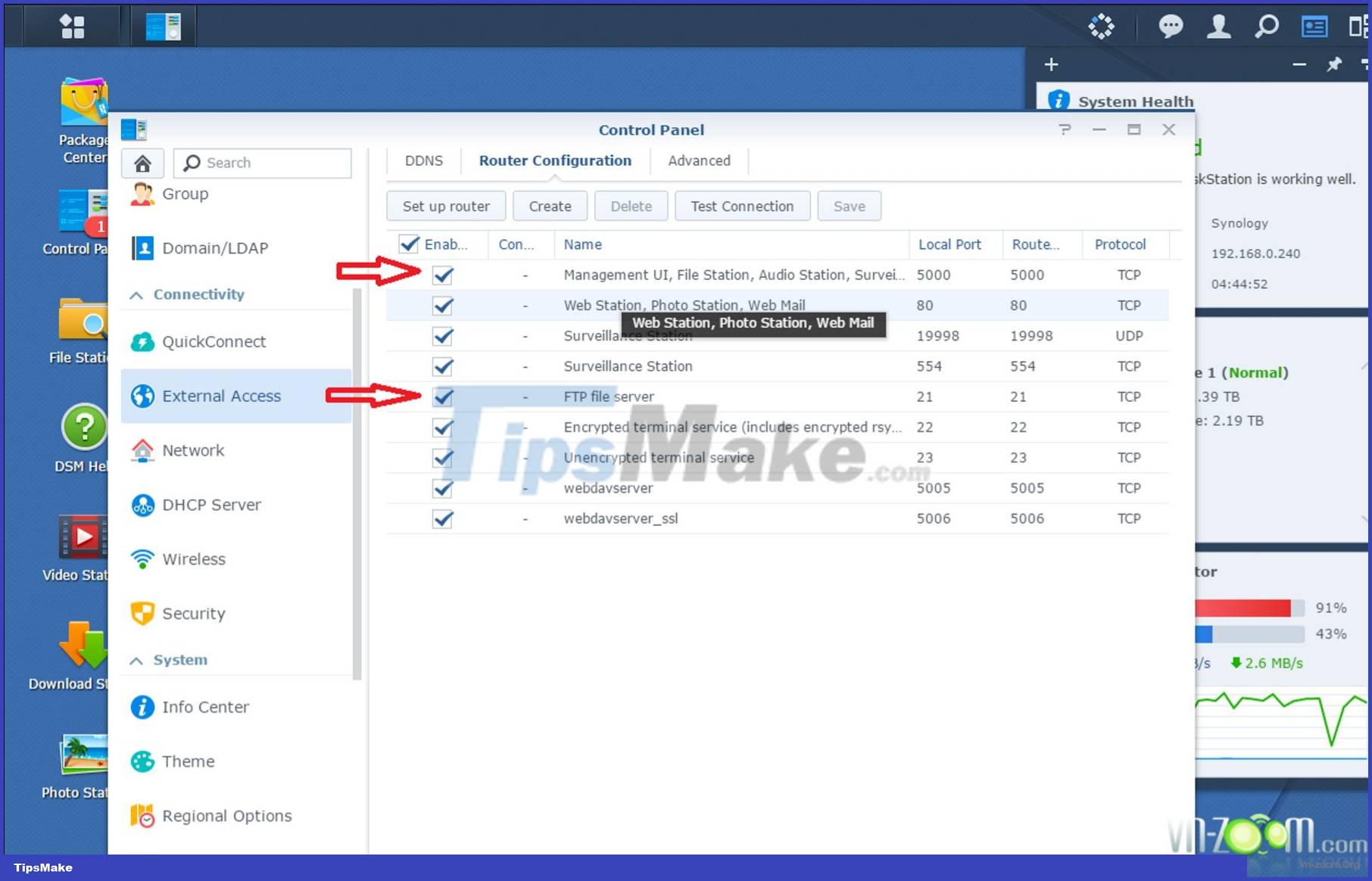Select External Access in the sidebar
The image size is (1372, 881).
(220, 396)
